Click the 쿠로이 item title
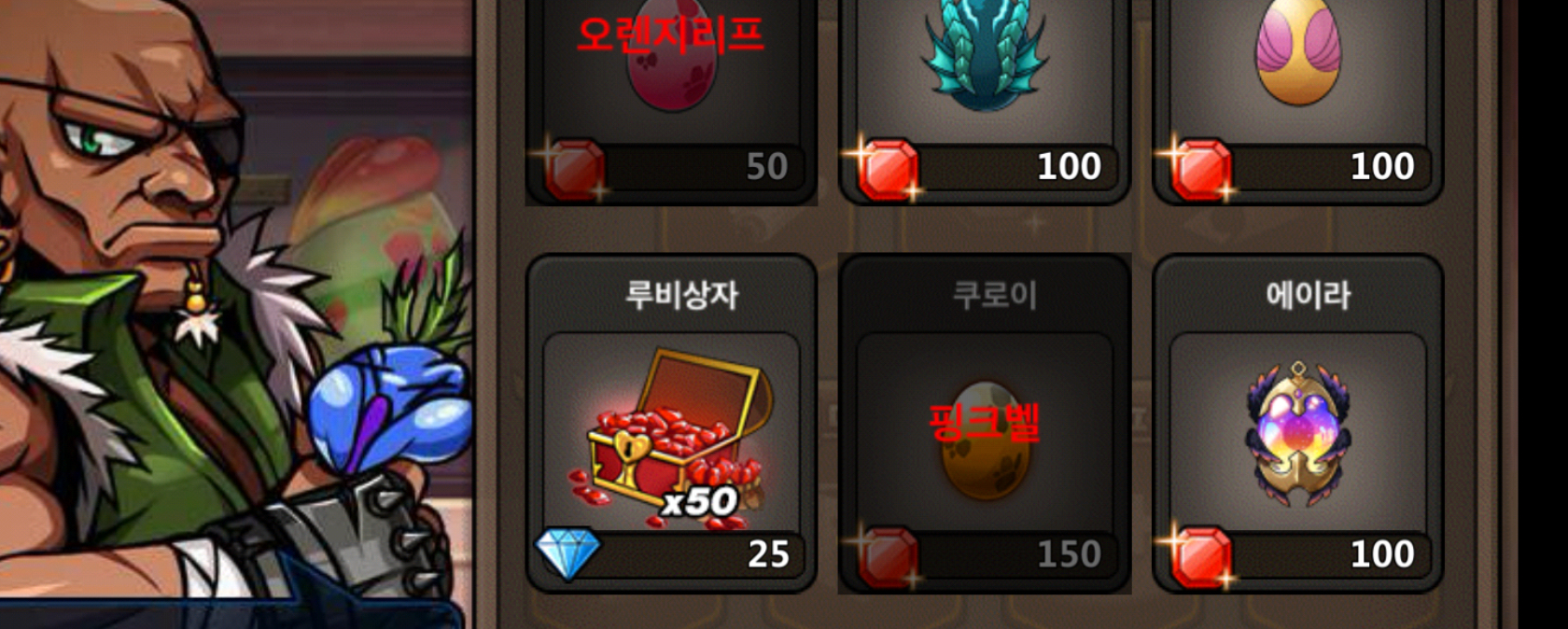 tap(995, 295)
